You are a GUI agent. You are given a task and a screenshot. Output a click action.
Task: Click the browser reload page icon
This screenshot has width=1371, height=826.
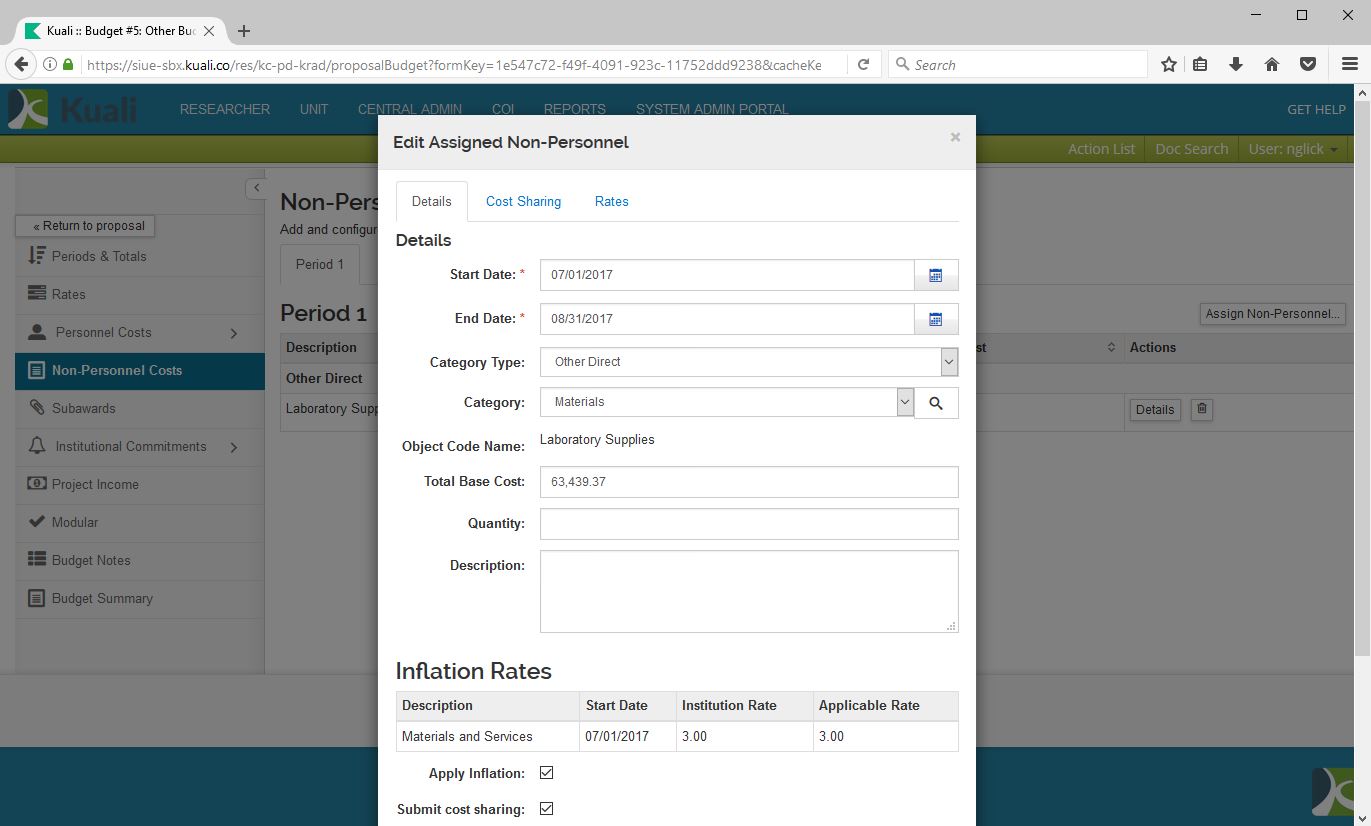863,64
